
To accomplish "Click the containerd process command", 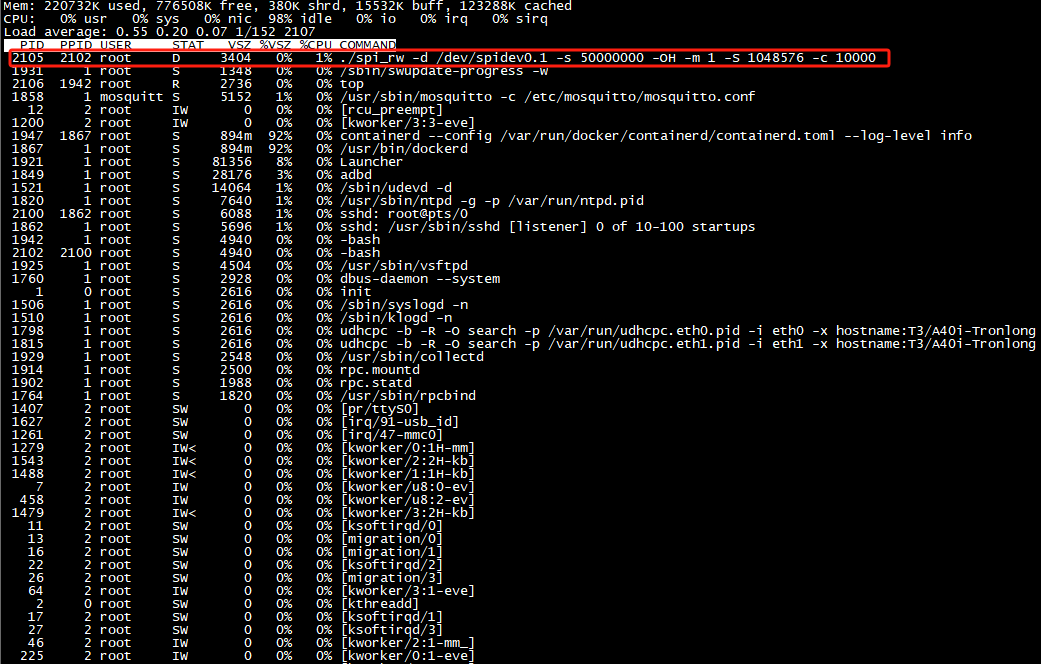I will pos(655,136).
